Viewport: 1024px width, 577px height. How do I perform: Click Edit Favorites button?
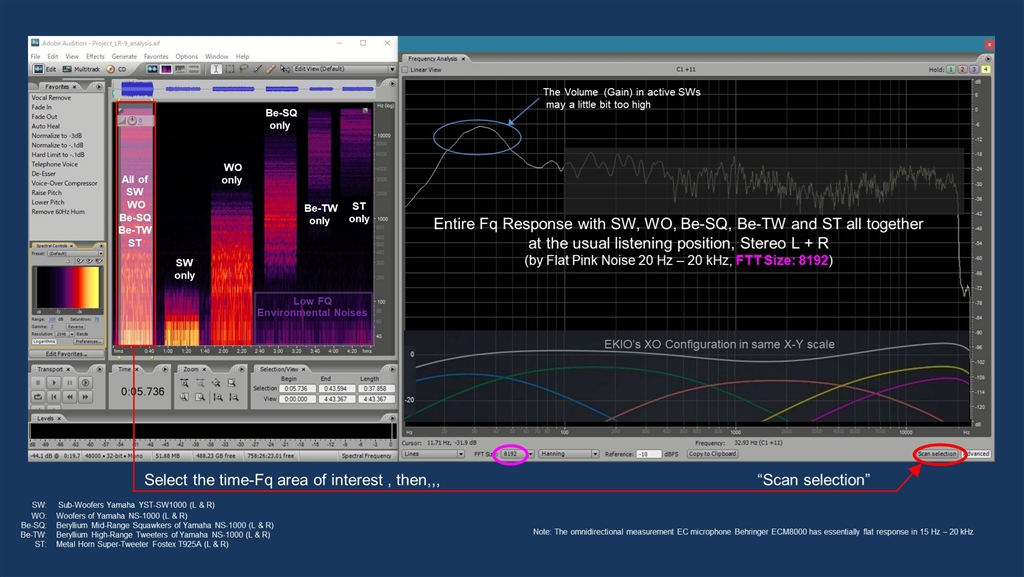click(67, 354)
